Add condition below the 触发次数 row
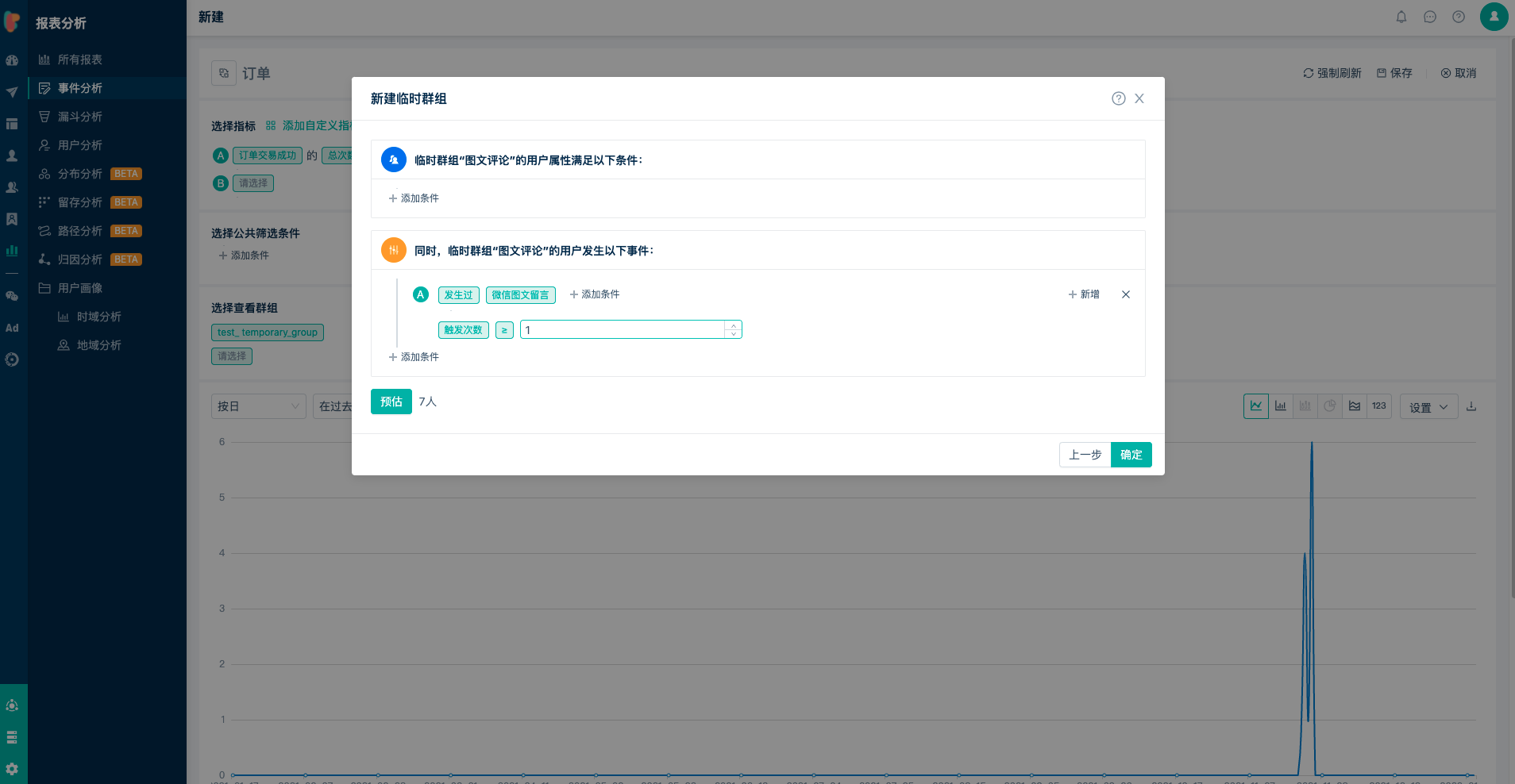This screenshot has width=1515, height=784. [414, 357]
